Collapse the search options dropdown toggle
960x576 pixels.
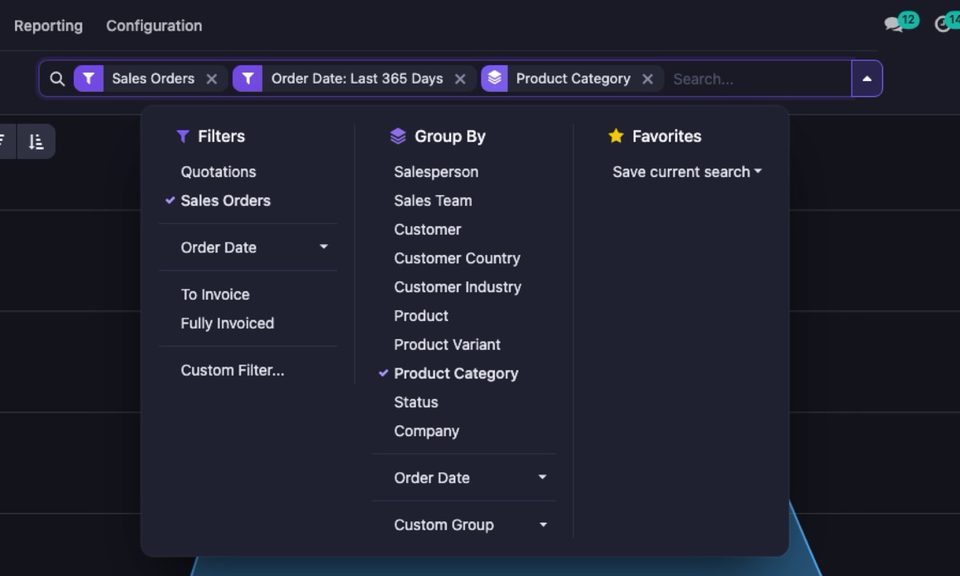pos(867,78)
